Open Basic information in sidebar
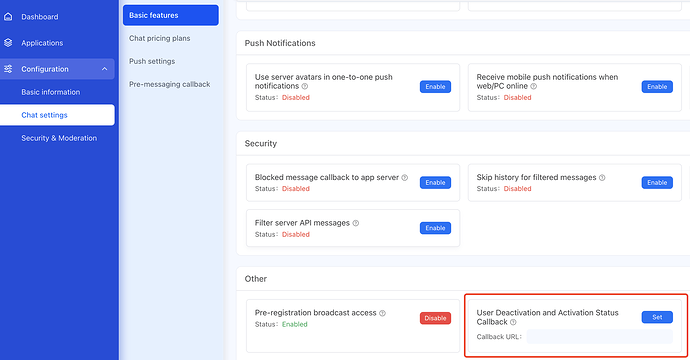This screenshot has height=360, width=690. point(51,92)
